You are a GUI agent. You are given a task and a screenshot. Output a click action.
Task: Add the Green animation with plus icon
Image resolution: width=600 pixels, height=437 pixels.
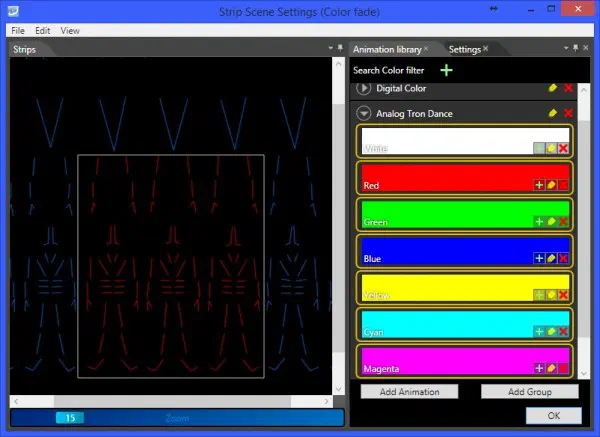coord(539,222)
